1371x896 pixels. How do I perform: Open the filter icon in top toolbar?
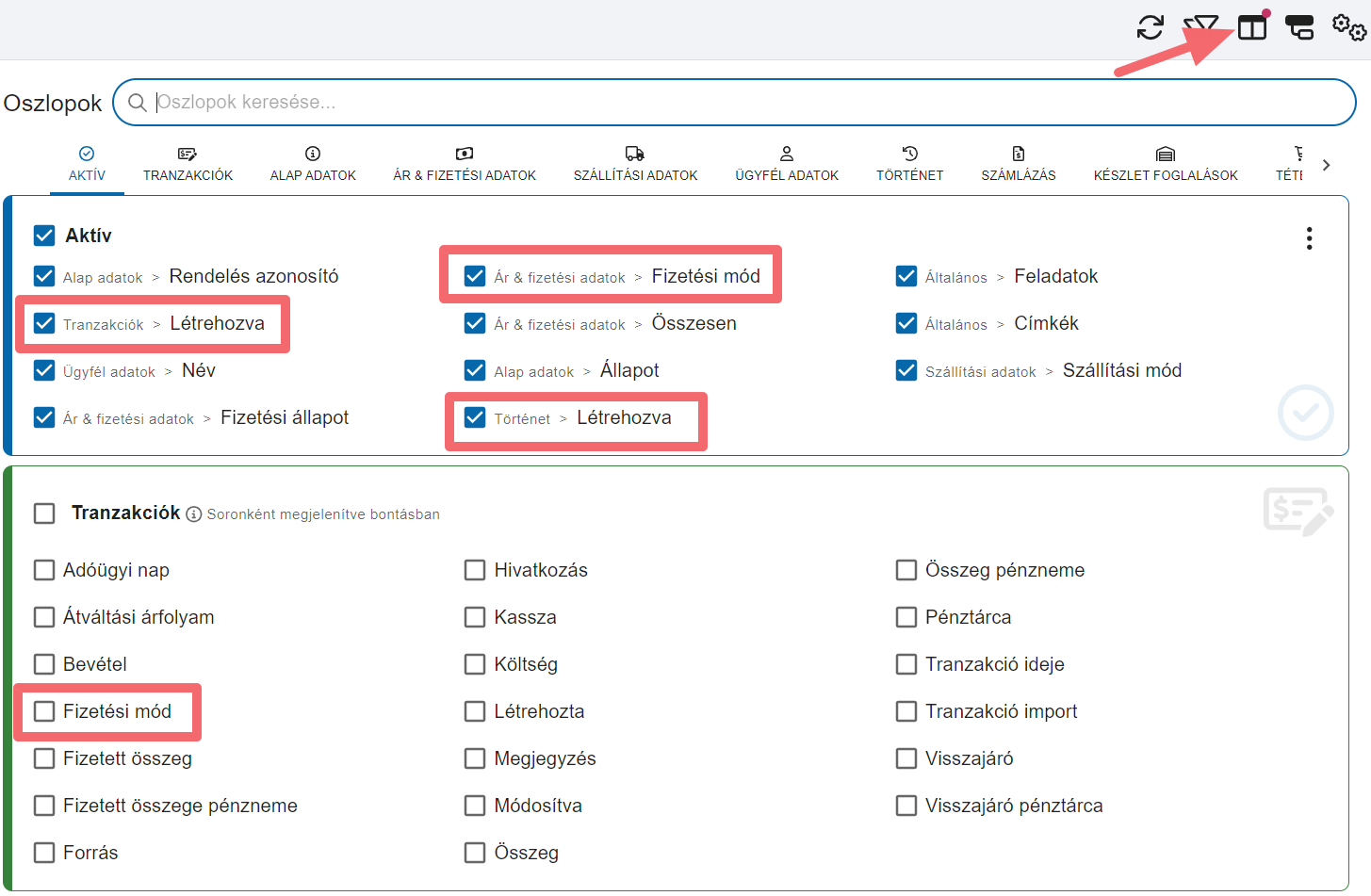(1200, 27)
